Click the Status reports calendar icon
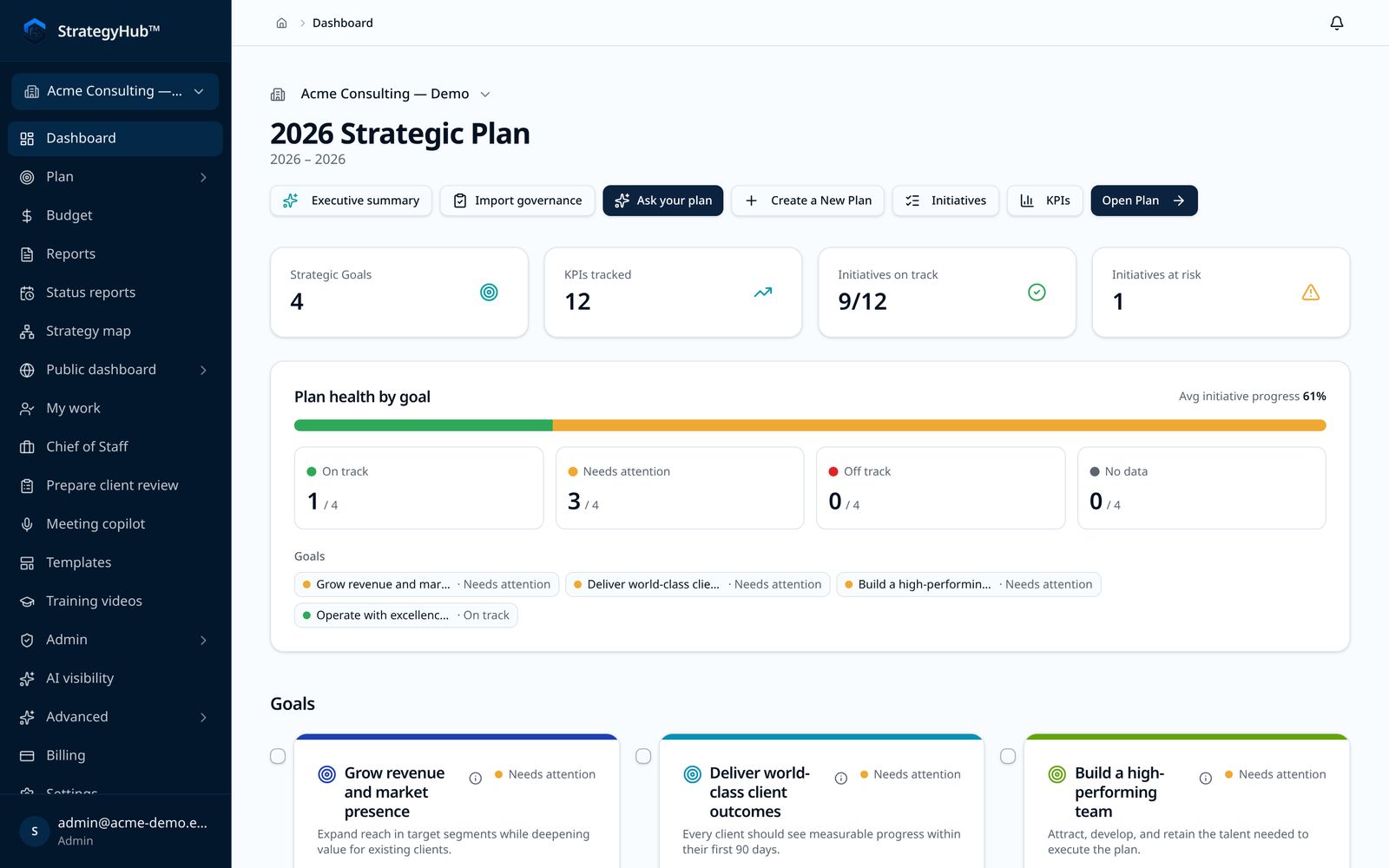 [27, 293]
